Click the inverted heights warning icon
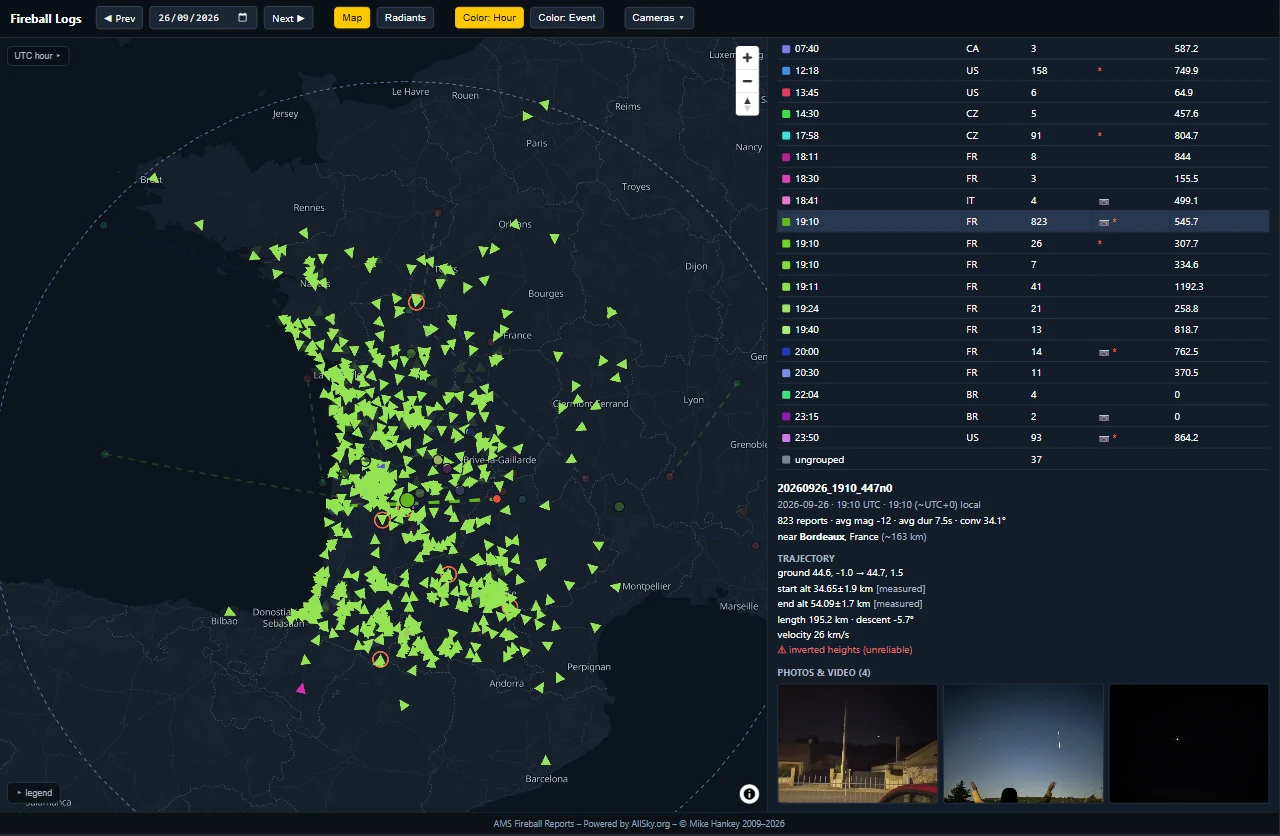This screenshot has height=836, width=1280. (x=782, y=650)
